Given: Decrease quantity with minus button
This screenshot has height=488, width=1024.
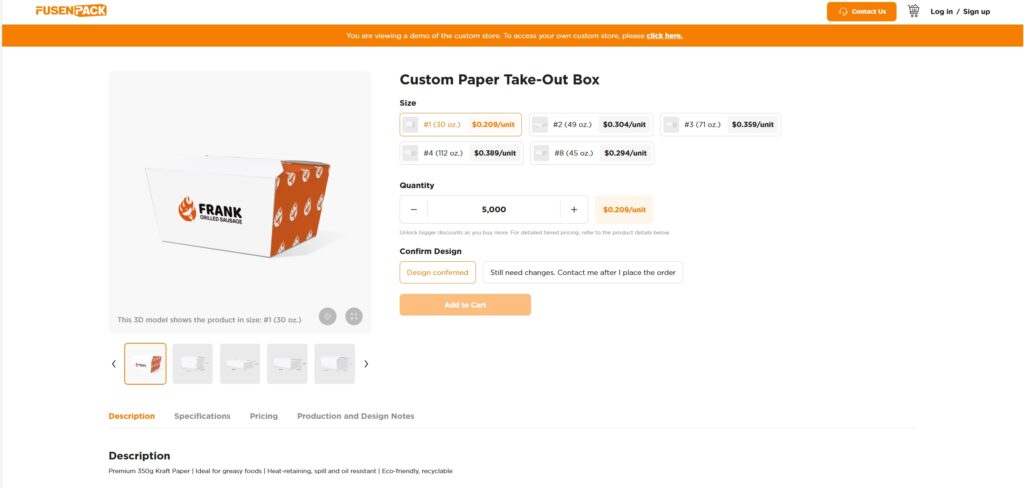Looking at the screenshot, I should coord(414,209).
